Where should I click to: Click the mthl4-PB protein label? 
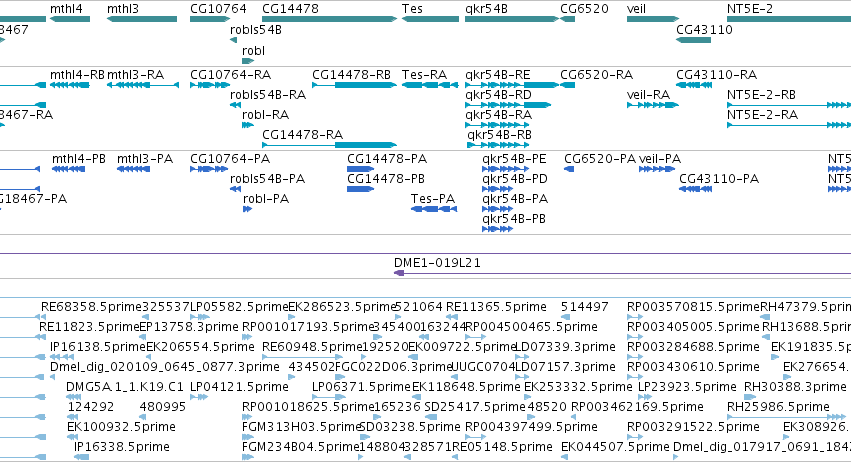[79, 159]
